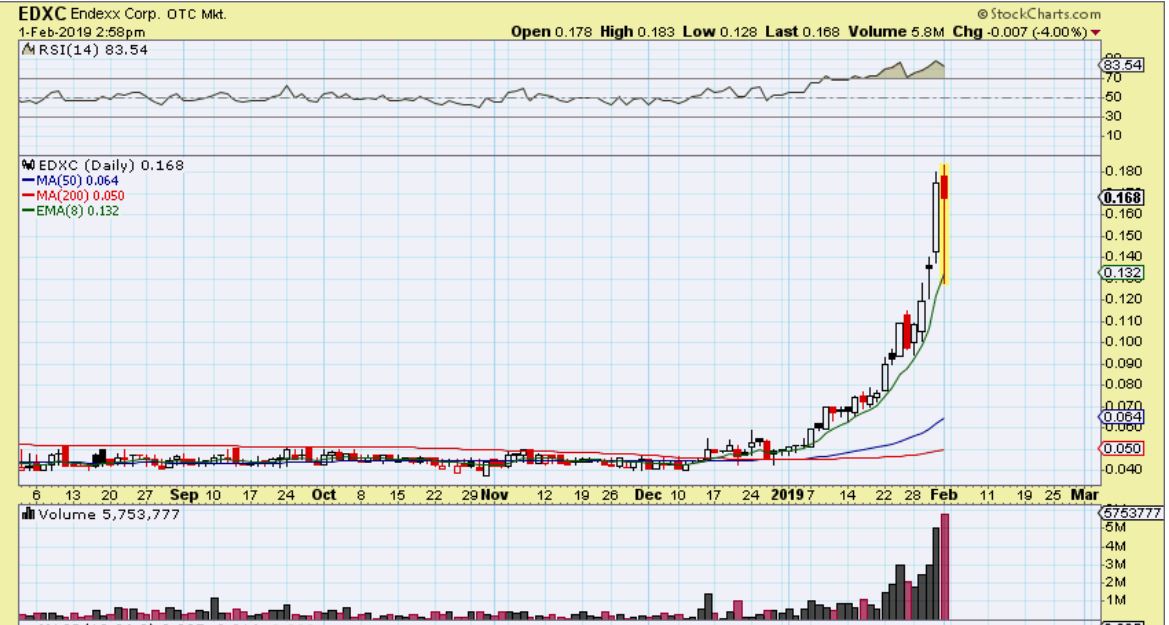Click the 0.150 price axis label
The image size is (1169, 625).
click(x=1124, y=236)
